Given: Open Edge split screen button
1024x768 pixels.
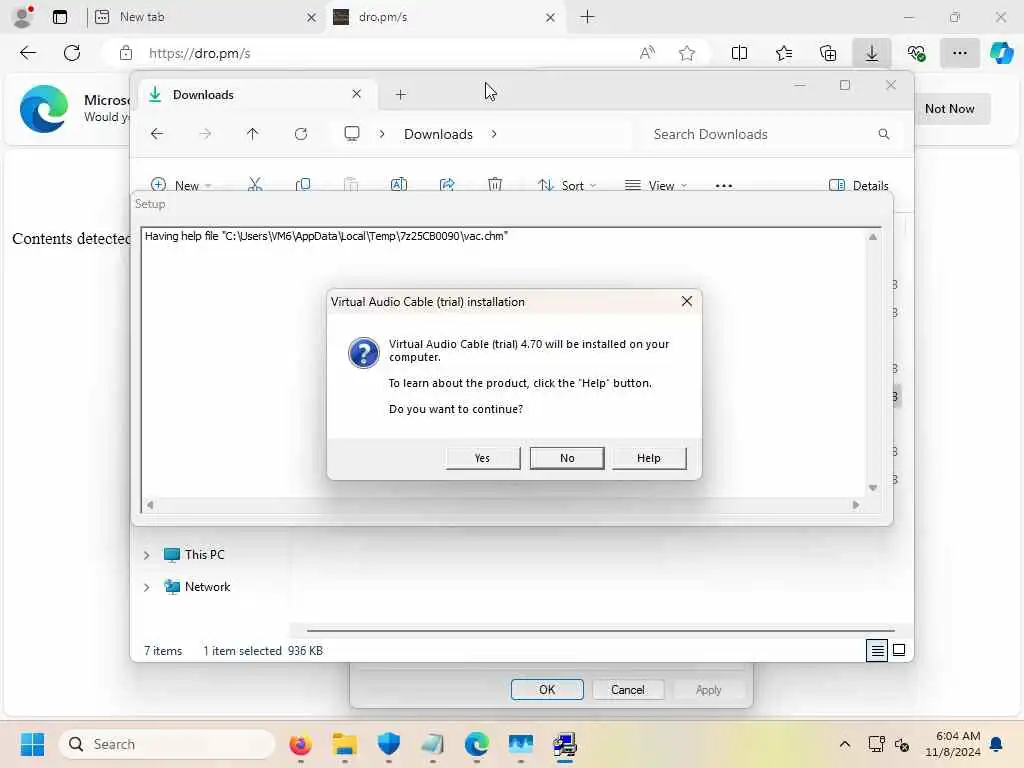Looking at the screenshot, I should [x=739, y=53].
